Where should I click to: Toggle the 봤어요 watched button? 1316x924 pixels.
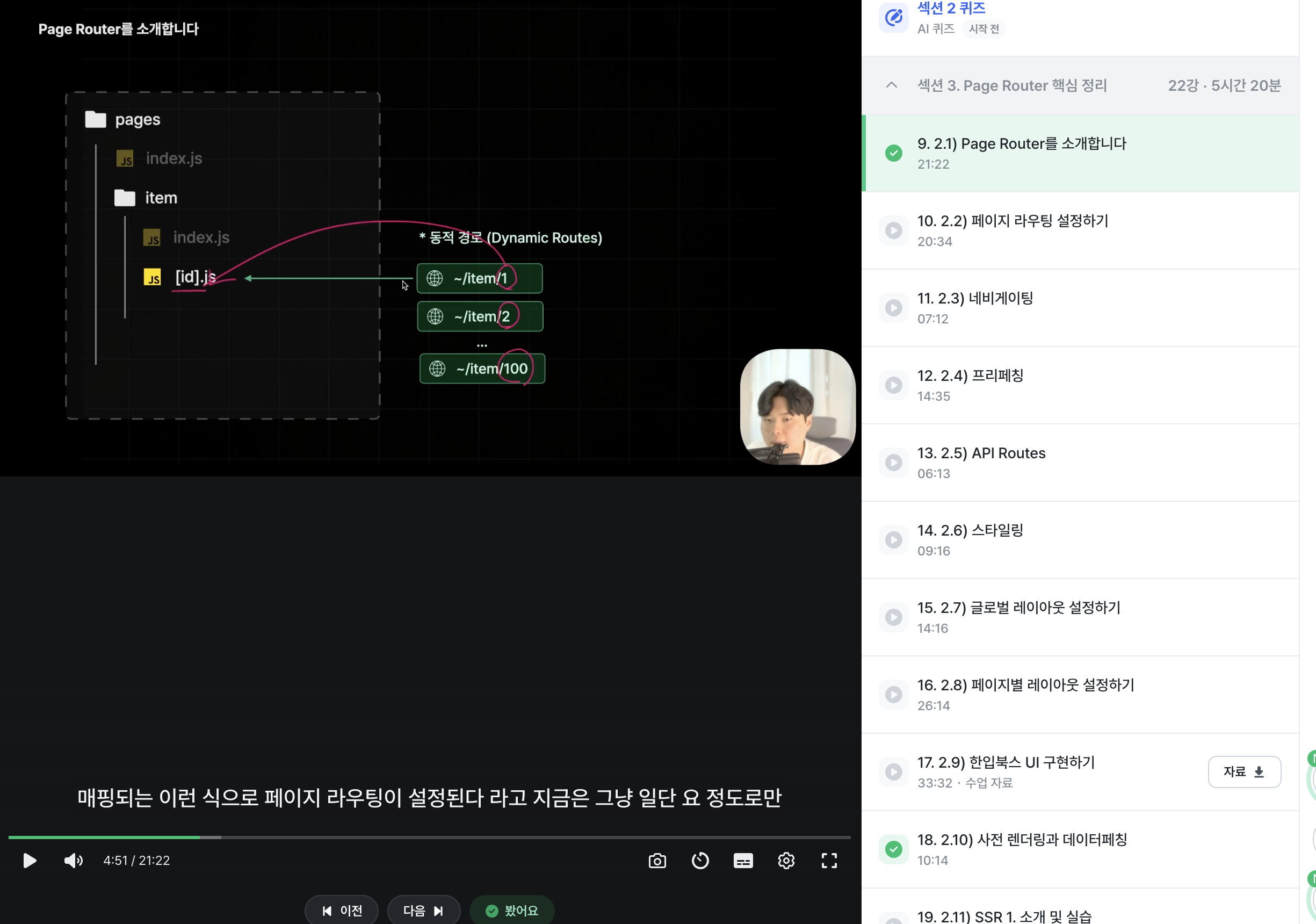tap(511, 910)
